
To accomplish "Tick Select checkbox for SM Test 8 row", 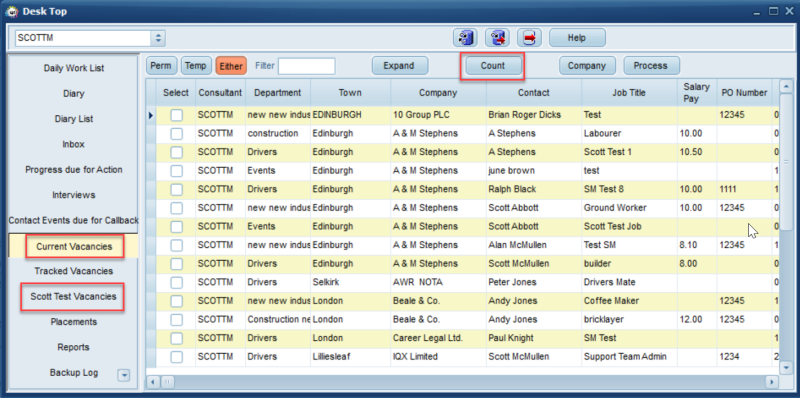I will coord(176,189).
